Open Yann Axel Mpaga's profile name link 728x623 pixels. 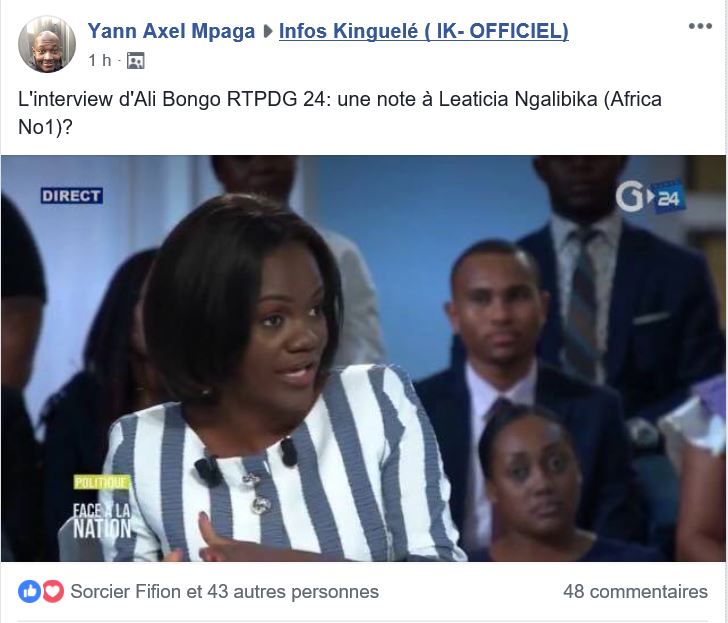pos(171,32)
